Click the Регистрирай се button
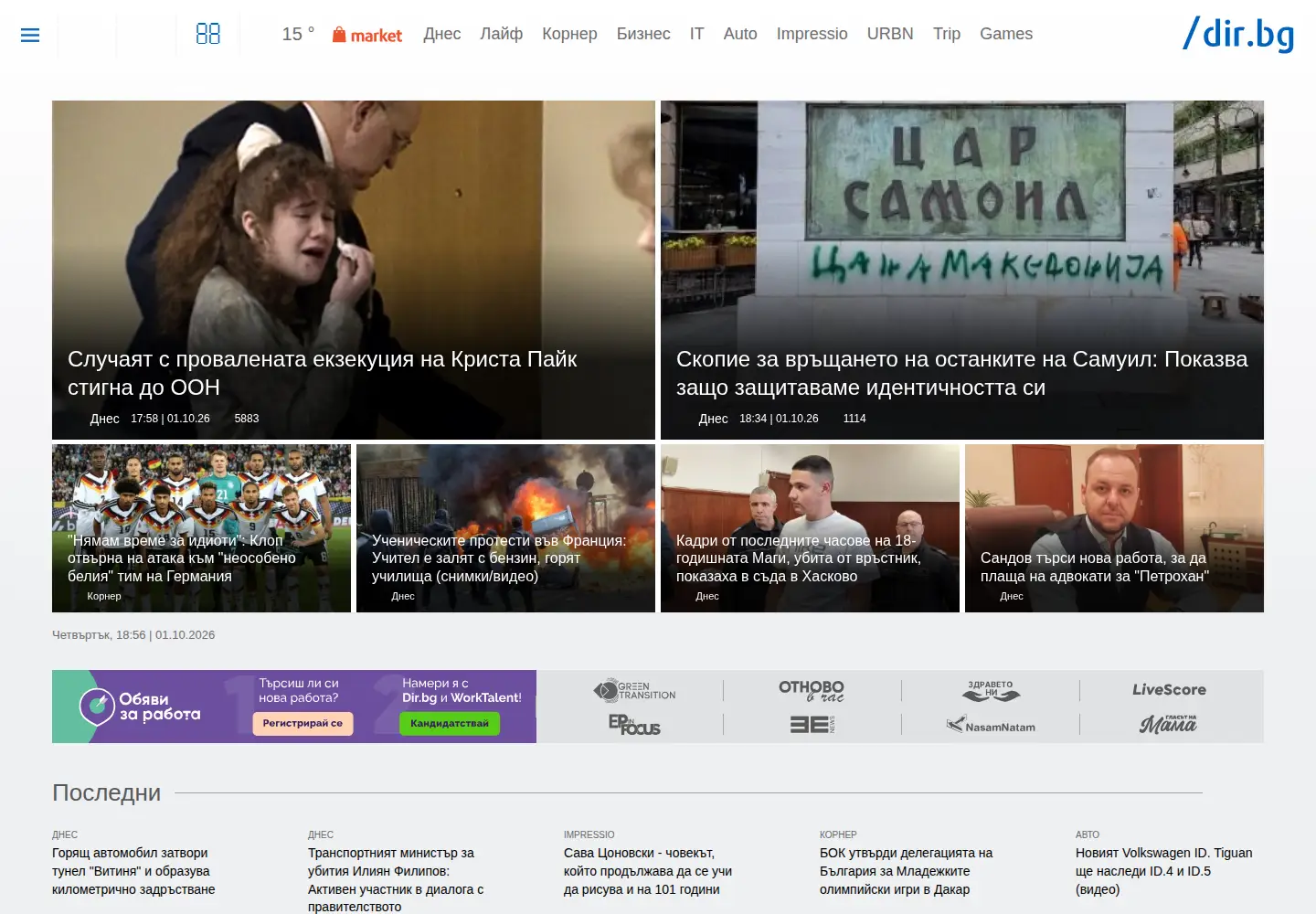Image resolution: width=1316 pixels, height=914 pixels. point(302,723)
